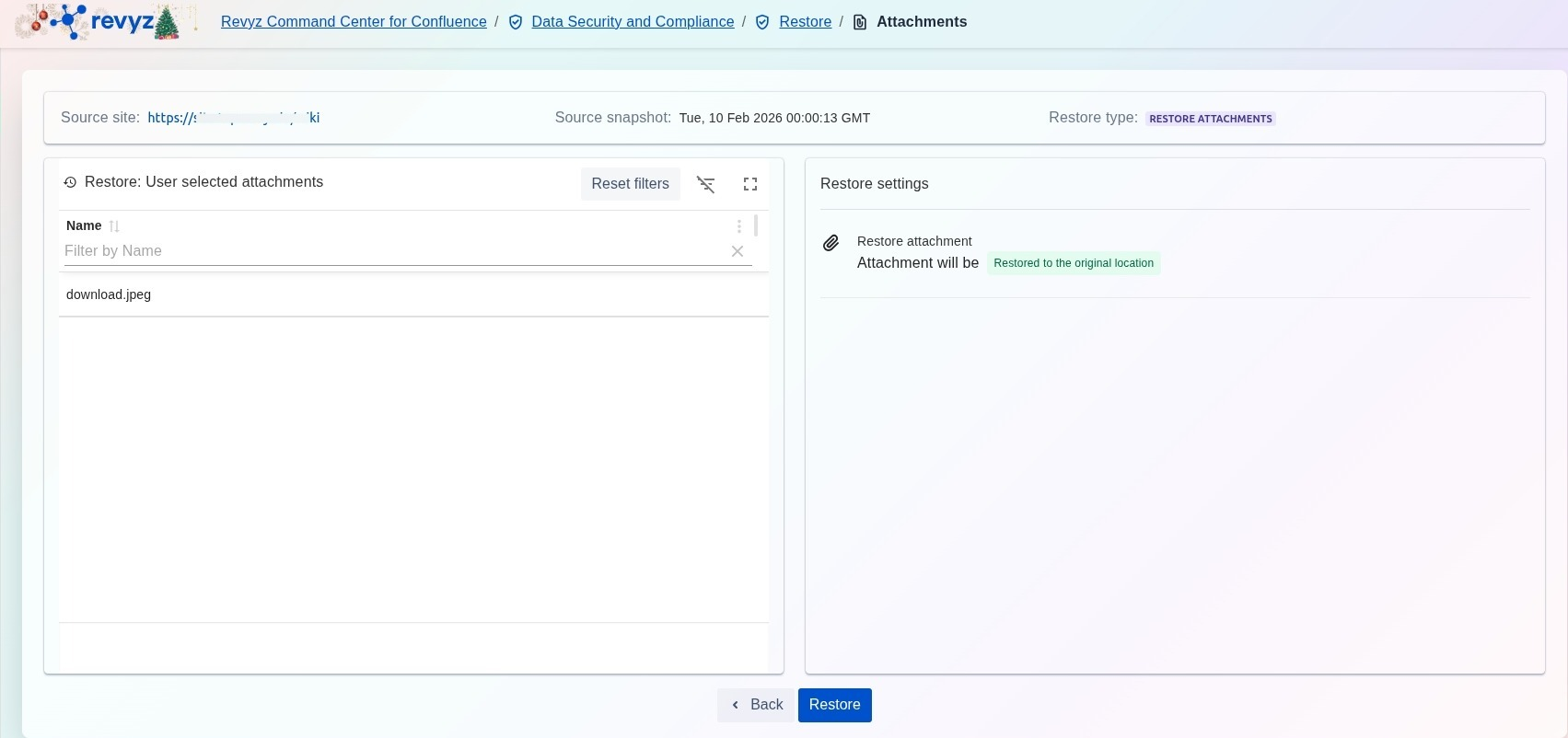Click the blue Restore button

[834, 705]
